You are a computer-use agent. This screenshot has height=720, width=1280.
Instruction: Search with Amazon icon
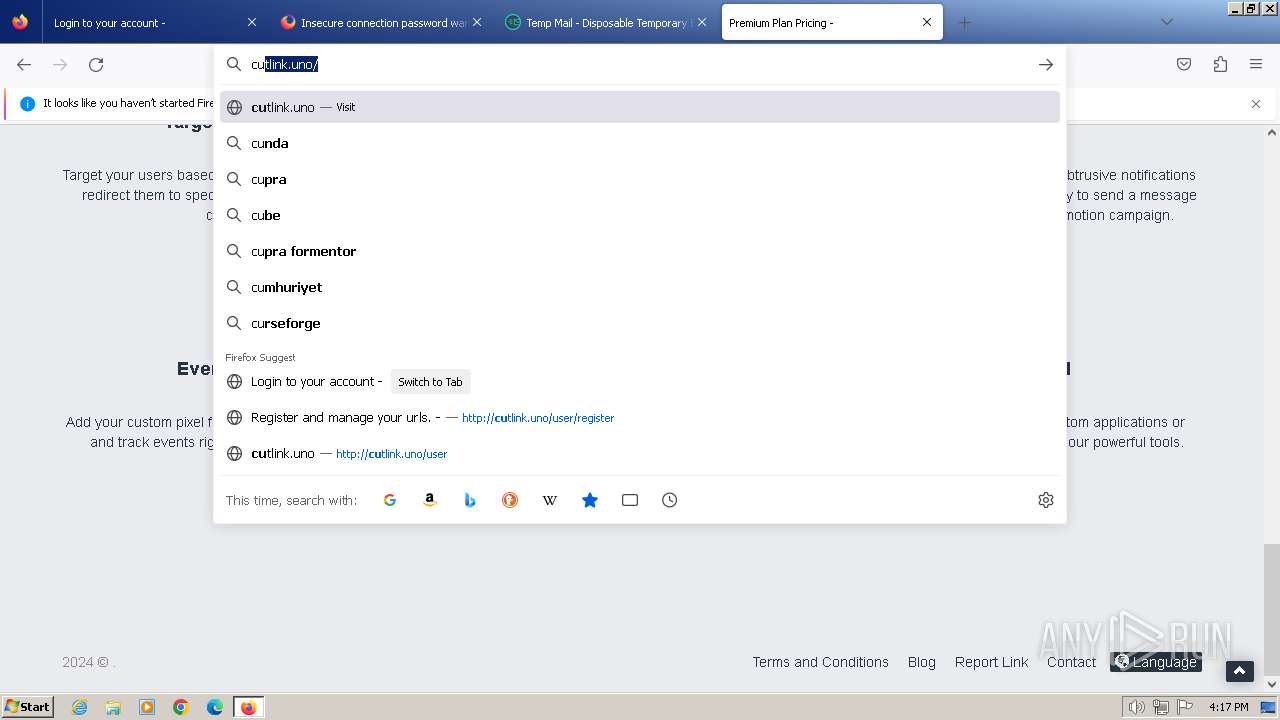[430, 500]
